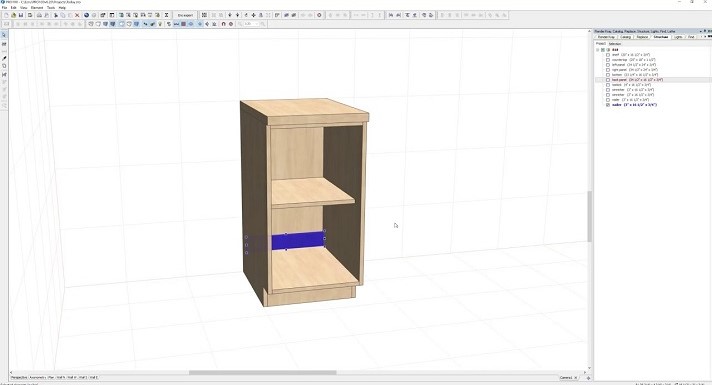Open the View menu

pos(24,8)
